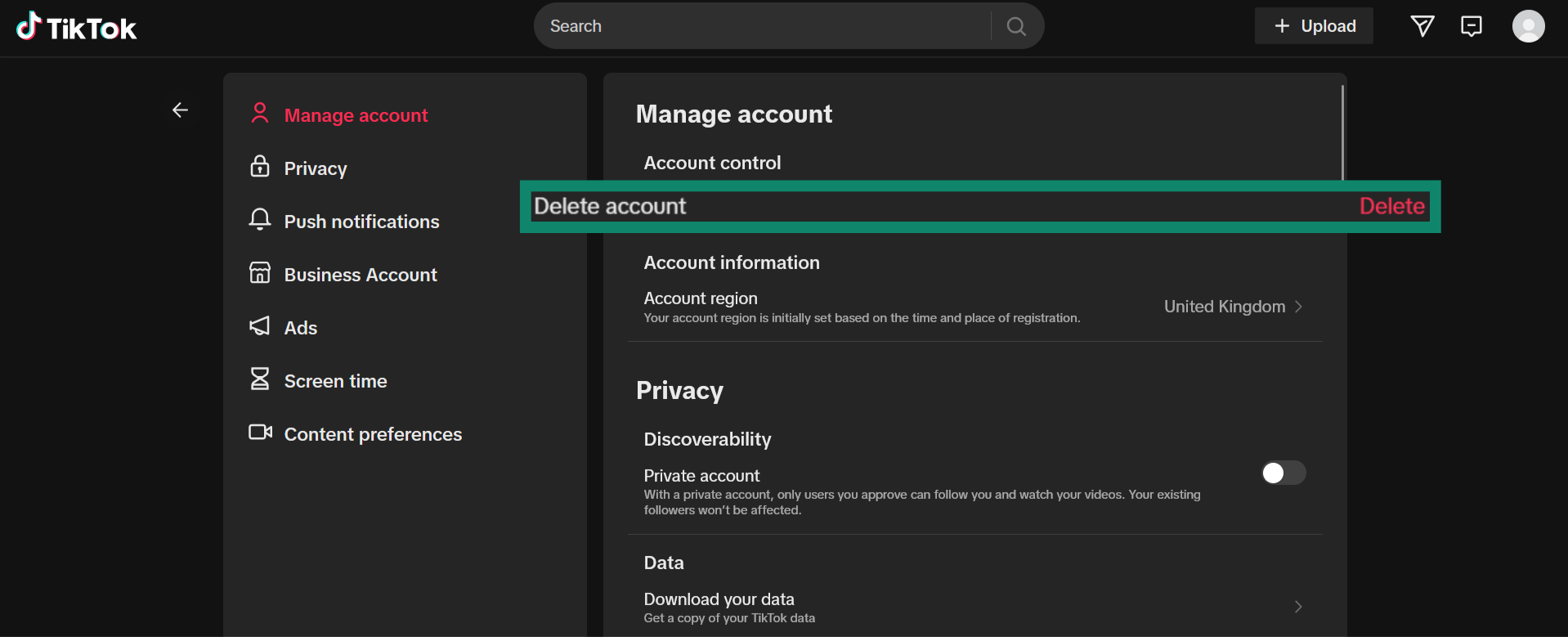Click the red Delete button
This screenshot has width=1568, height=637.
point(1391,206)
